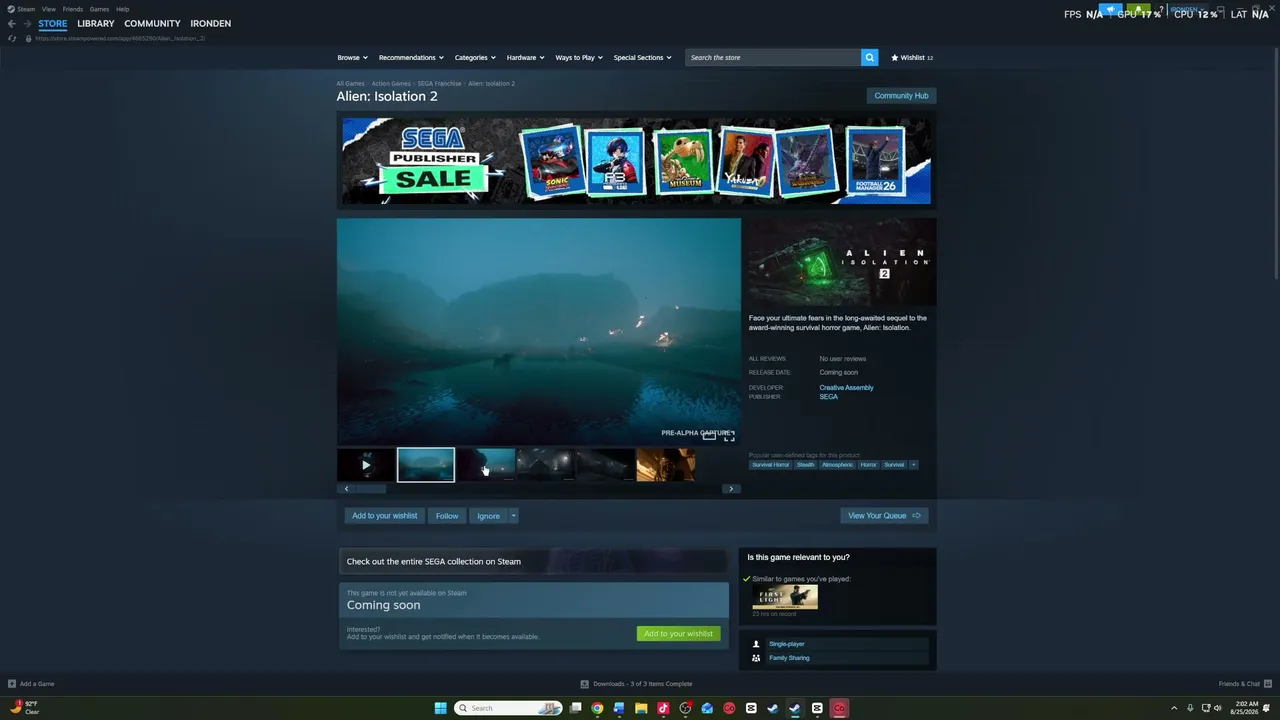1280x720 pixels.
Task: Expand the Special Sections dropdown
Action: point(642,57)
